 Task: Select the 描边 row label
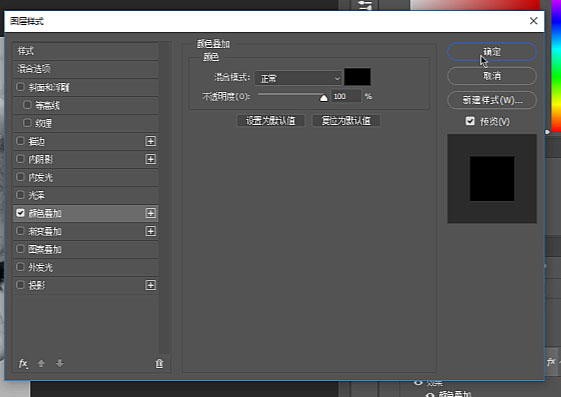click(37, 141)
